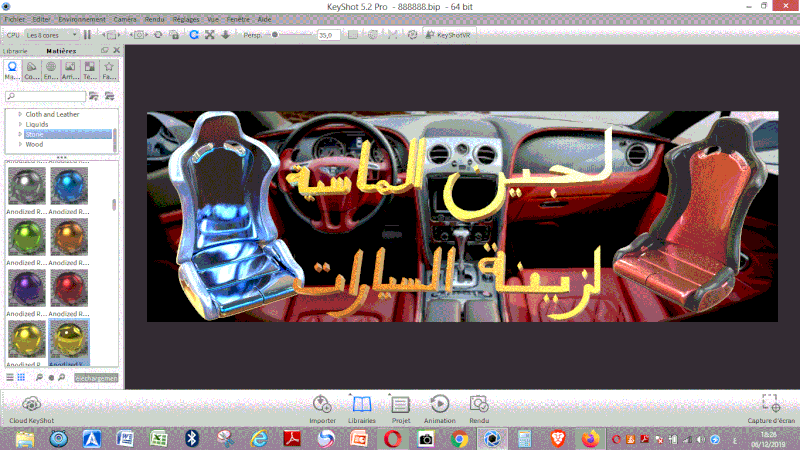Open the Animation panel icon

tap(439, 406)
